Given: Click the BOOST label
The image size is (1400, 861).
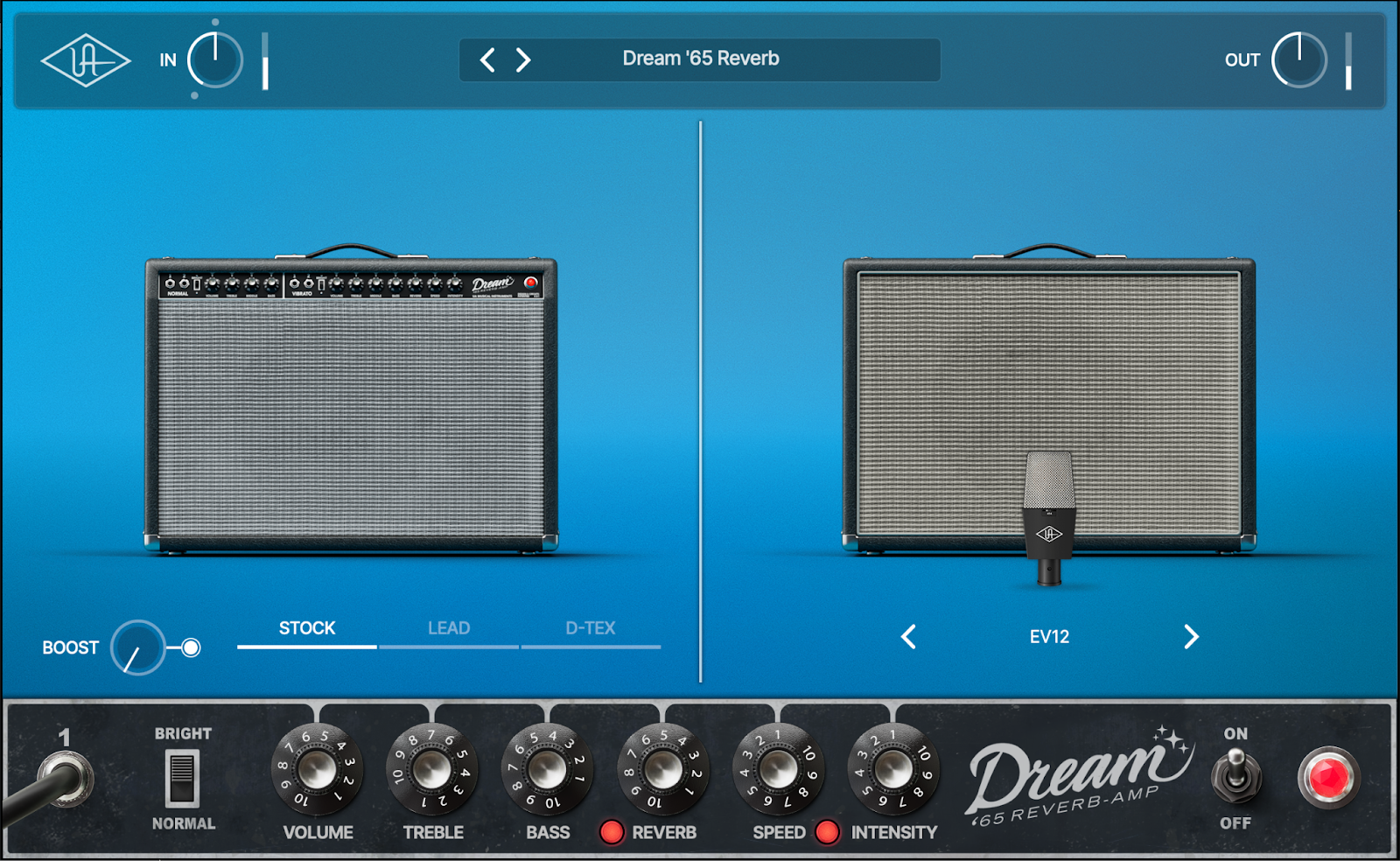Looking at the screenshot, I should coord(70,647).
